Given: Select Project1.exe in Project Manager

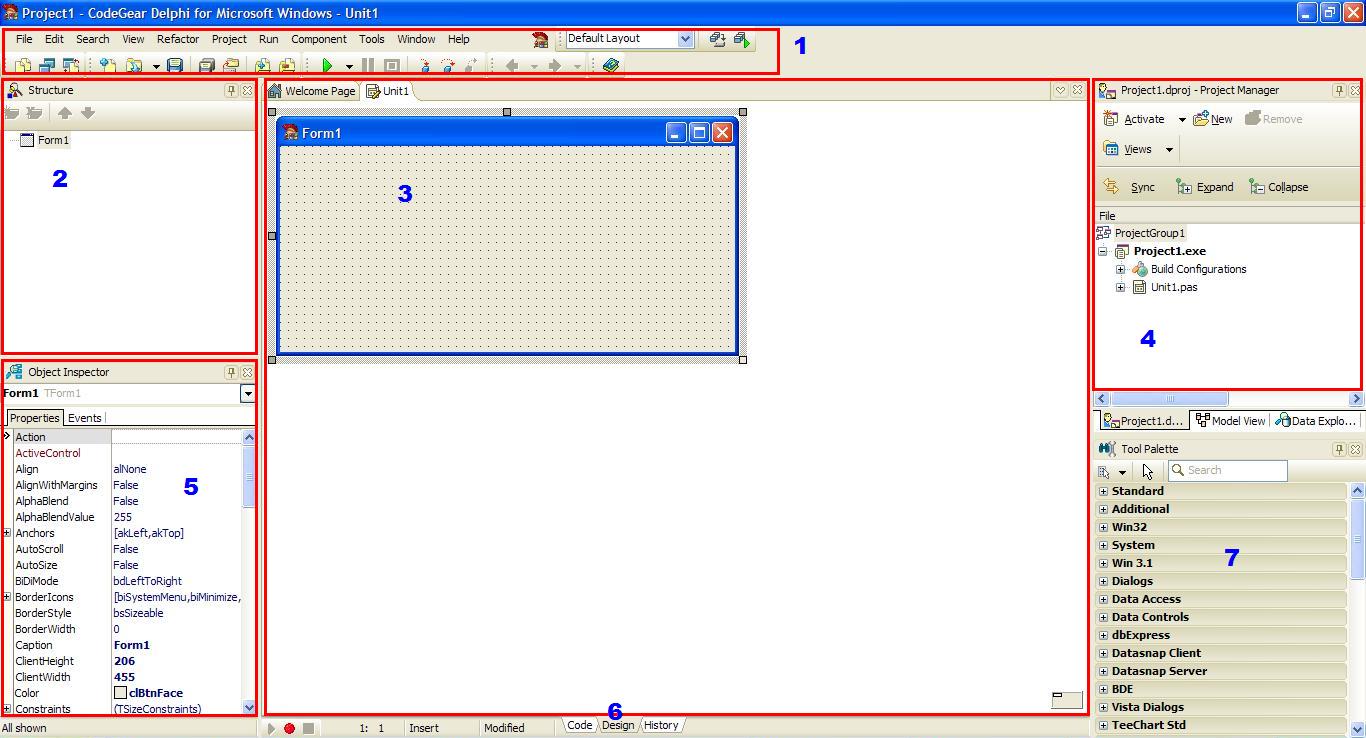Looking at the screenshot, I should tap(1169, 251).
